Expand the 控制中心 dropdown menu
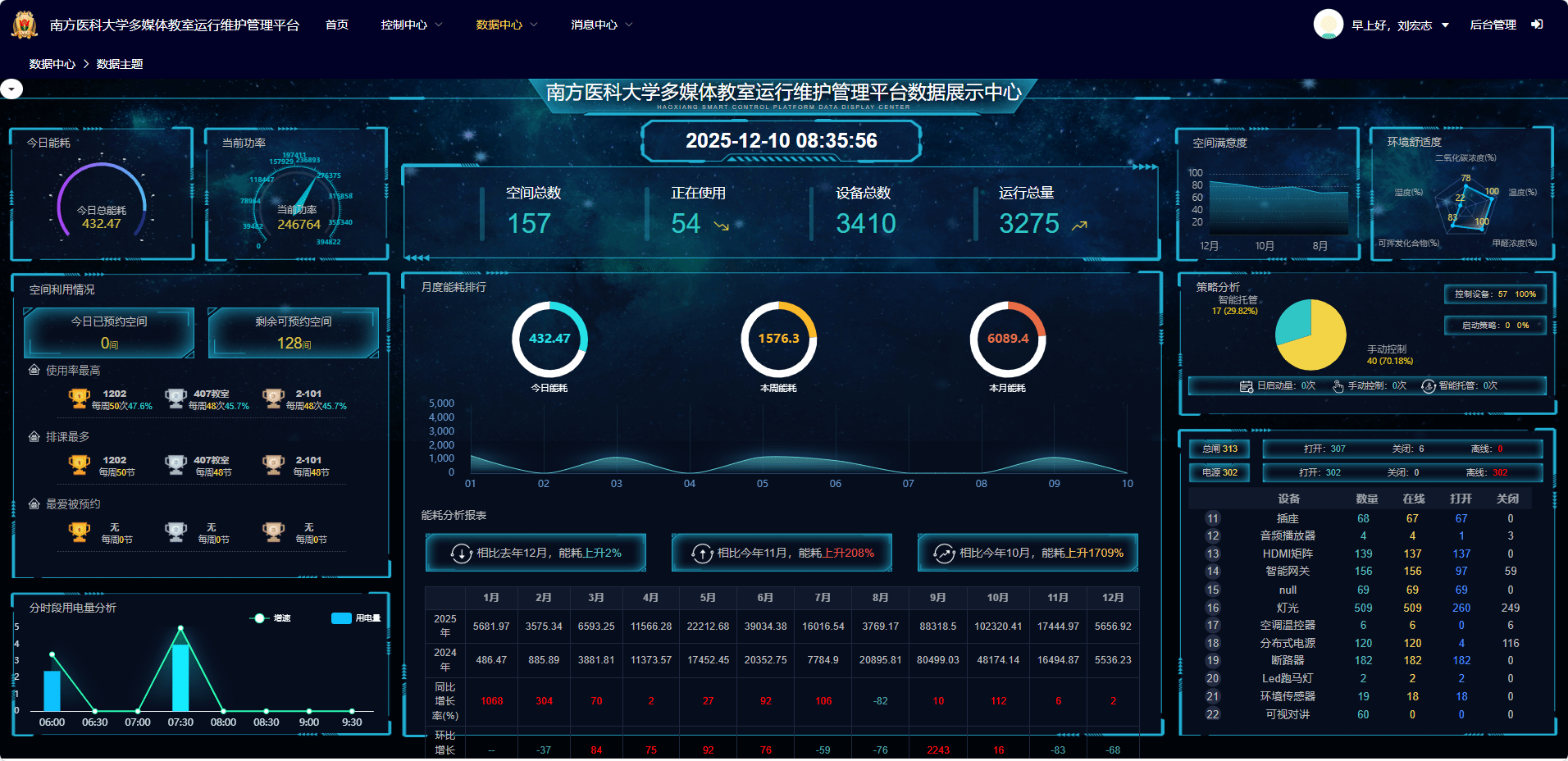Image resolution: width=1568 pixels, height=761 pixels. (411, 25)
